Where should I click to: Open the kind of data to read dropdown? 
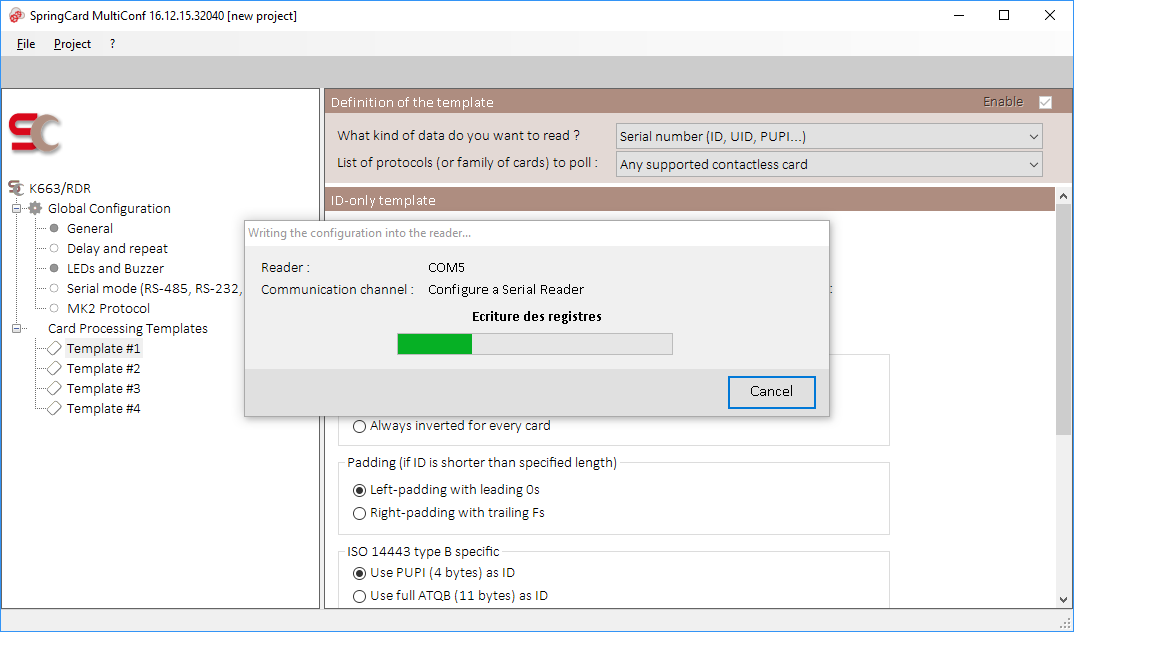pos(829,137)
